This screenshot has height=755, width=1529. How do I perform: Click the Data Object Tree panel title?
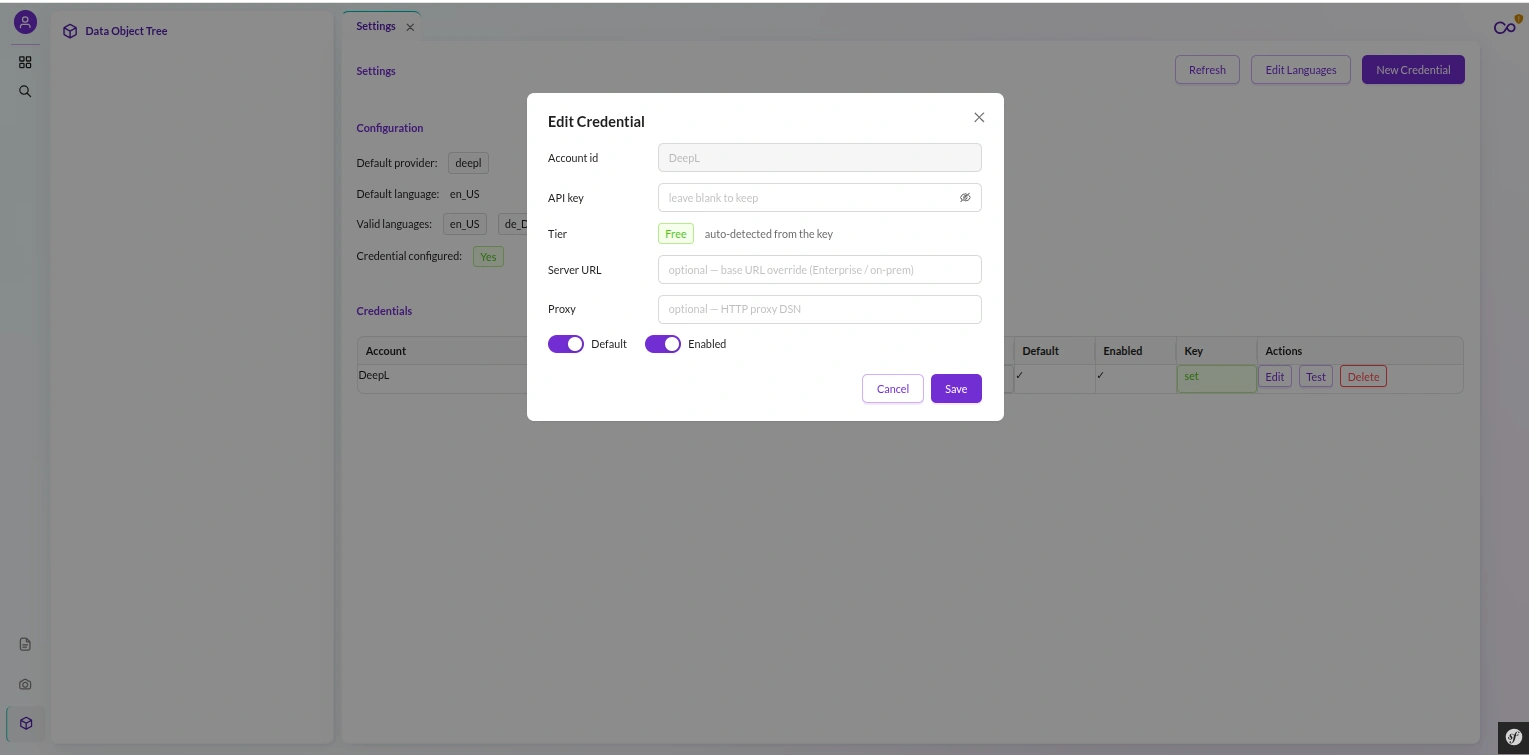(x=126, y=31)
